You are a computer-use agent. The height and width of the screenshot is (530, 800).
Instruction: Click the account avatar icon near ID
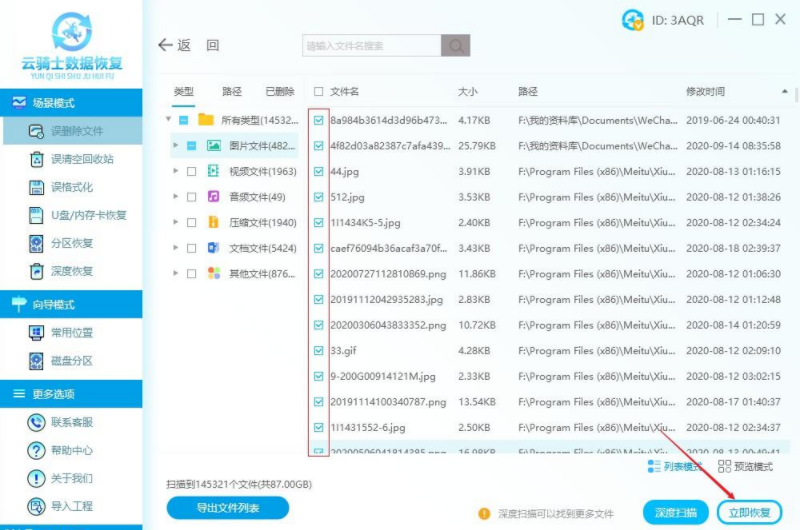(633, 20)
